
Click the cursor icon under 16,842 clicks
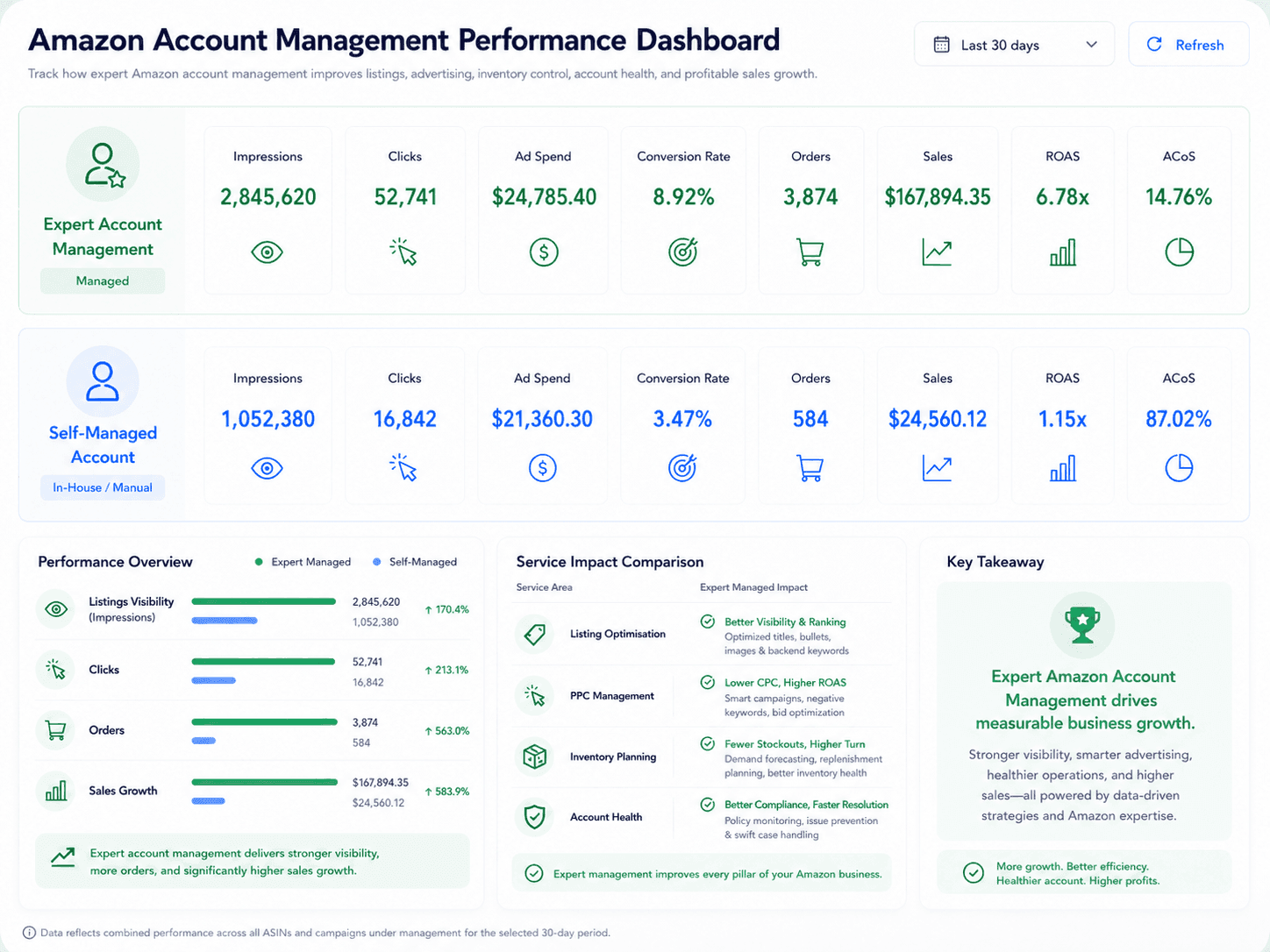point(404,468)
